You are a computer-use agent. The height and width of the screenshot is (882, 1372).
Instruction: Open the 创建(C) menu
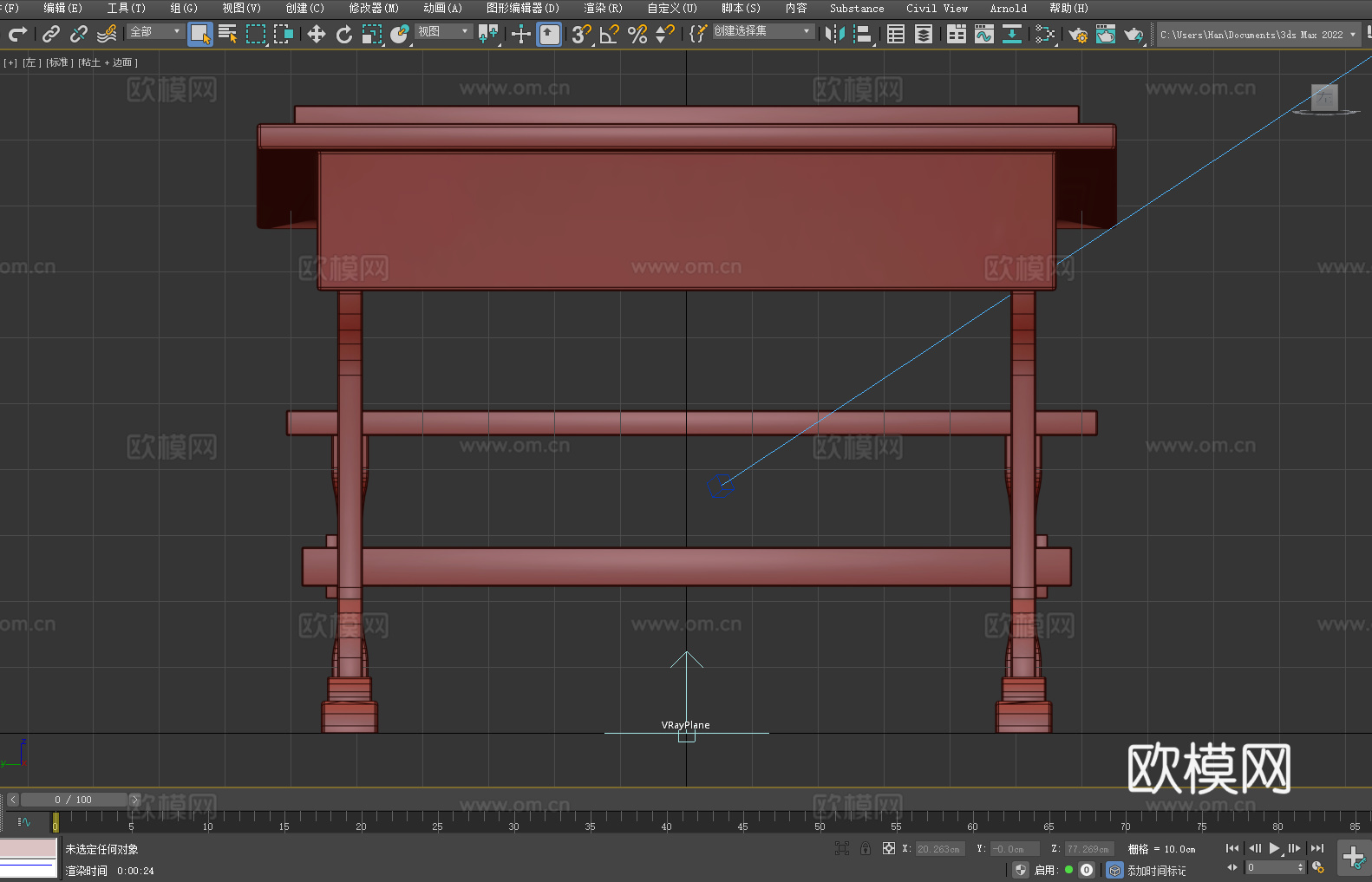pyautogui.click(x=304, y=8)
